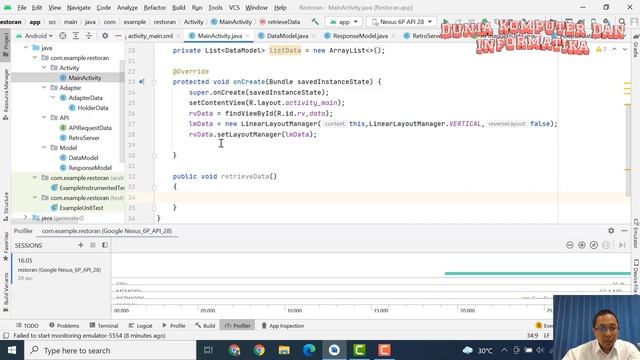Go to next highlighted problem arrow

click(x=625, y=49)
